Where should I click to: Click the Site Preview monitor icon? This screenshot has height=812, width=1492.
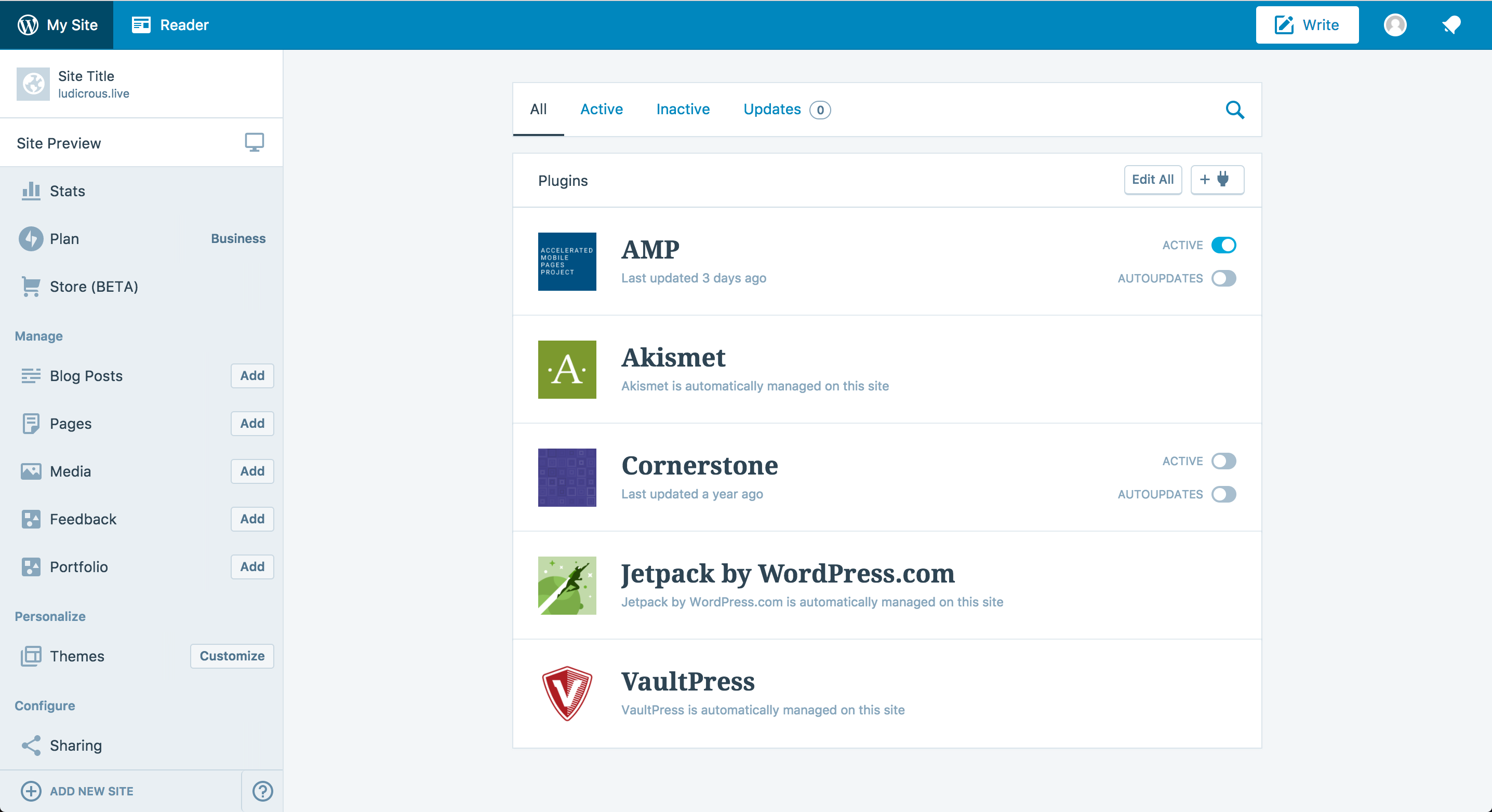254,142
